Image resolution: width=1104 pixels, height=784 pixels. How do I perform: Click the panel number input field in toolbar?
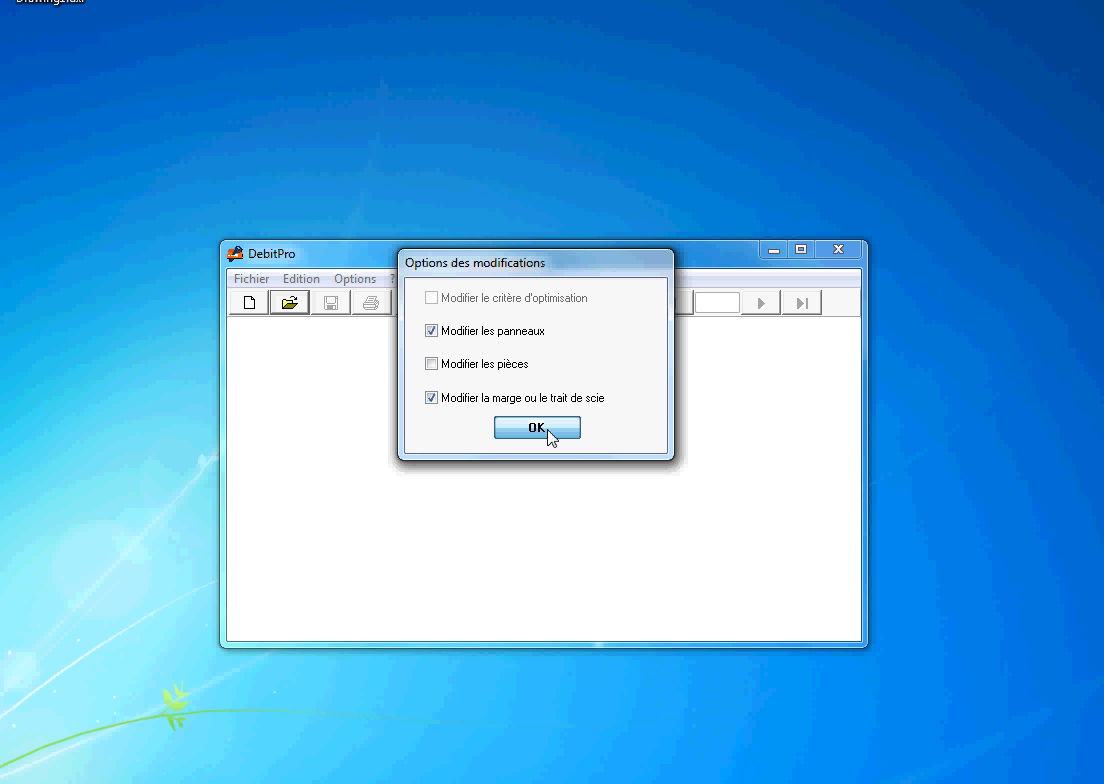717,303
